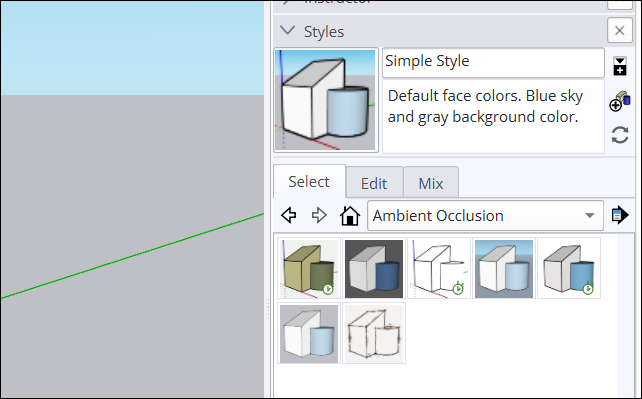The height and width of the screenshot is (399, 642).
Task: Select the sketchy edges style thumbnail
Action: point(374,334)
